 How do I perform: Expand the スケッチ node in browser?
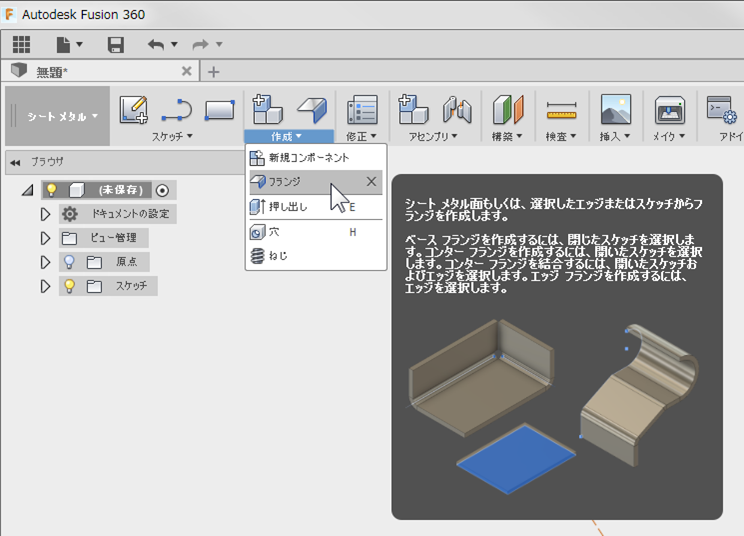(x=45, y=286)
